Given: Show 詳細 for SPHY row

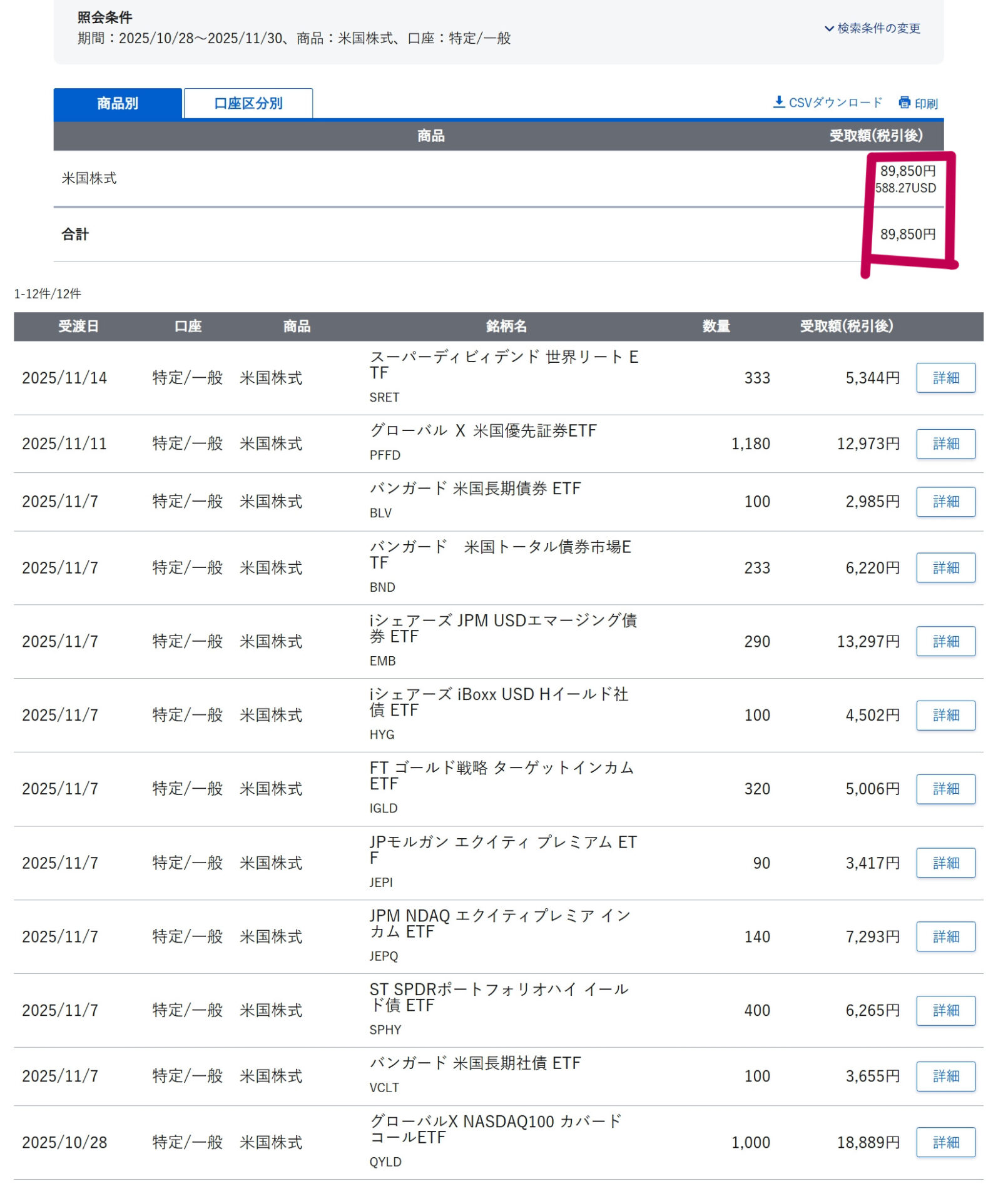Looking at the screenshot, I should click(945, 1010).
